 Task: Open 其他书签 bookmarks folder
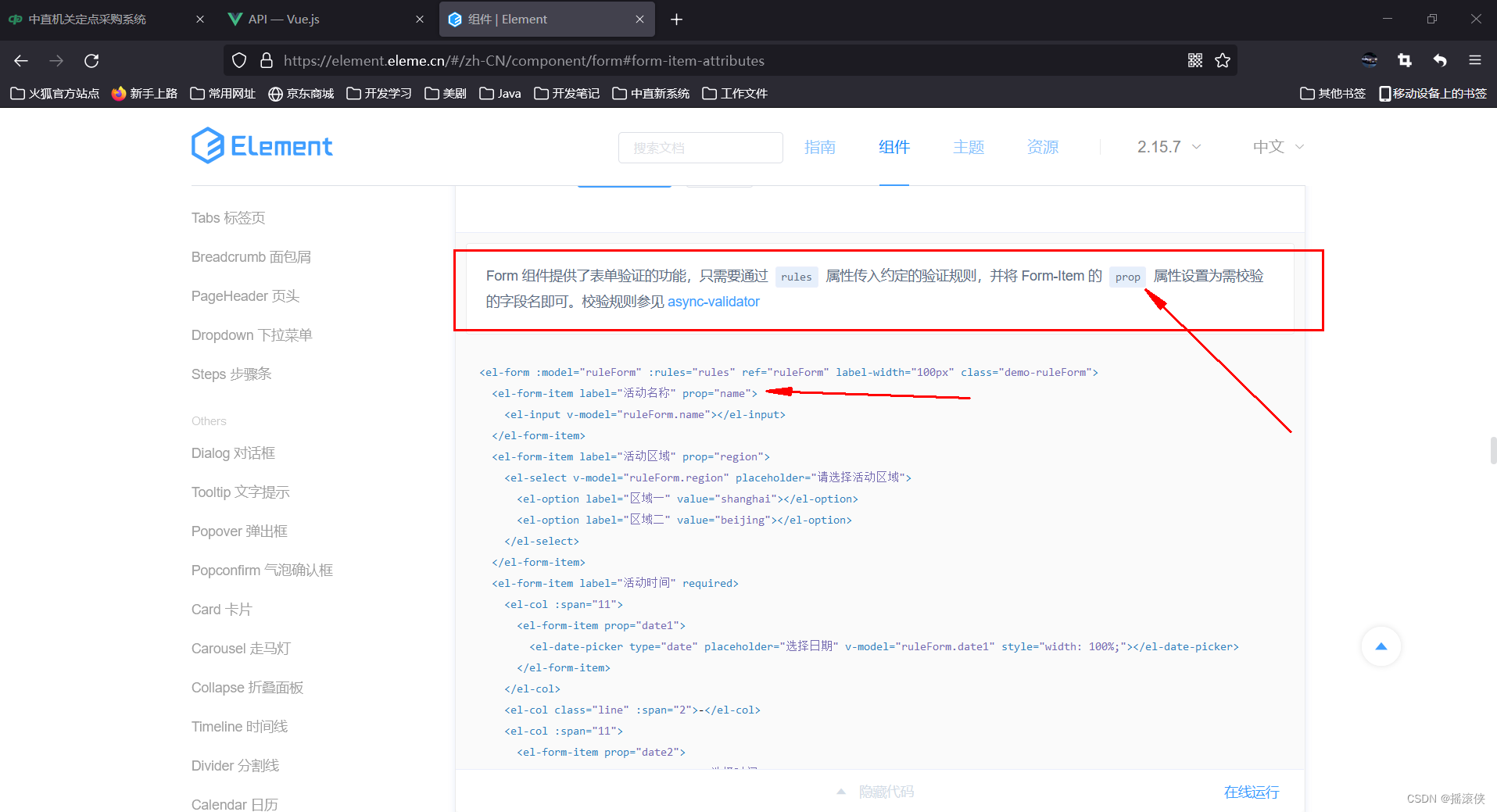[1333, 93]
